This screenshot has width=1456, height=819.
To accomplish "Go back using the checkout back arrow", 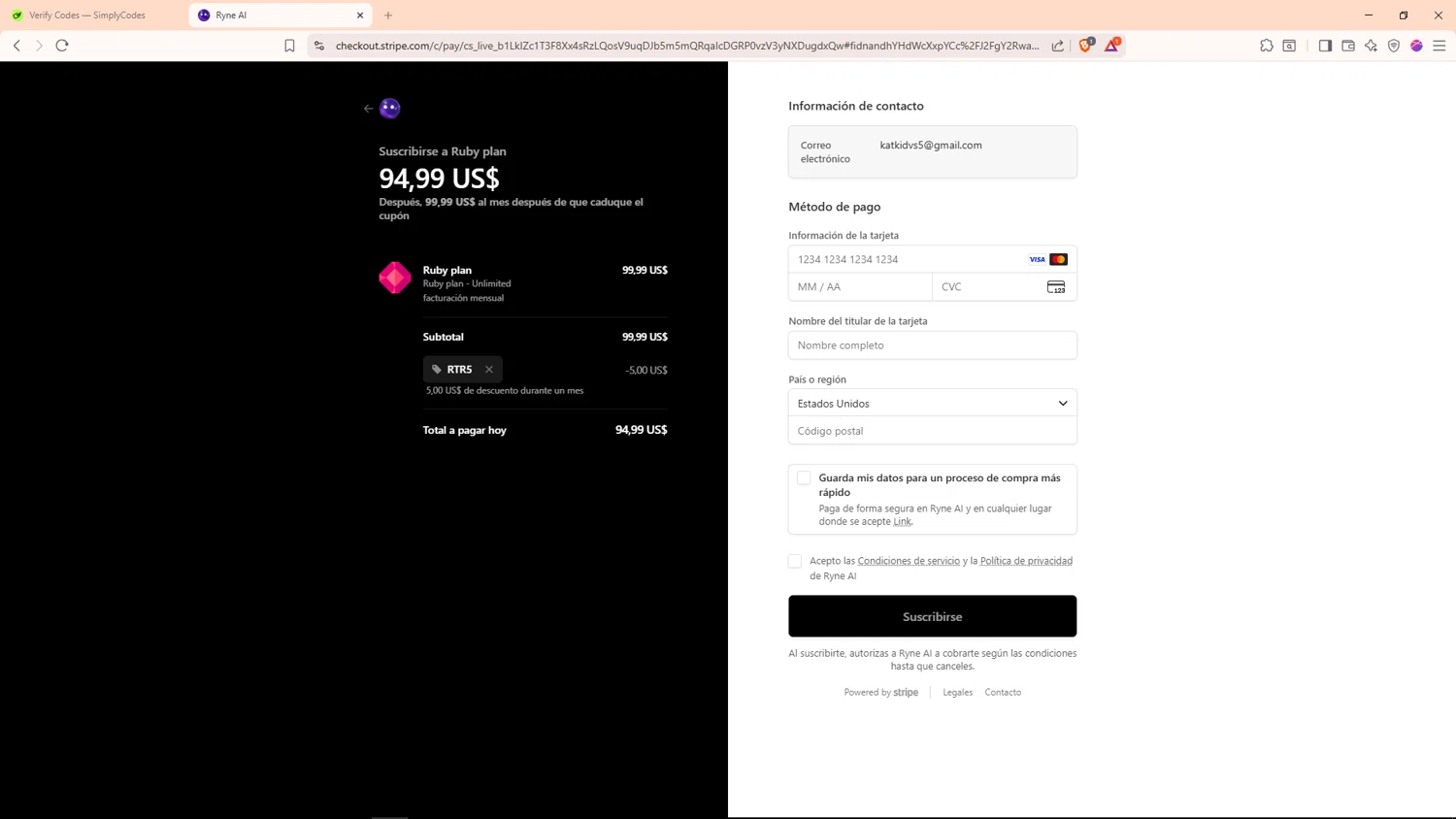I will [368, 109].
